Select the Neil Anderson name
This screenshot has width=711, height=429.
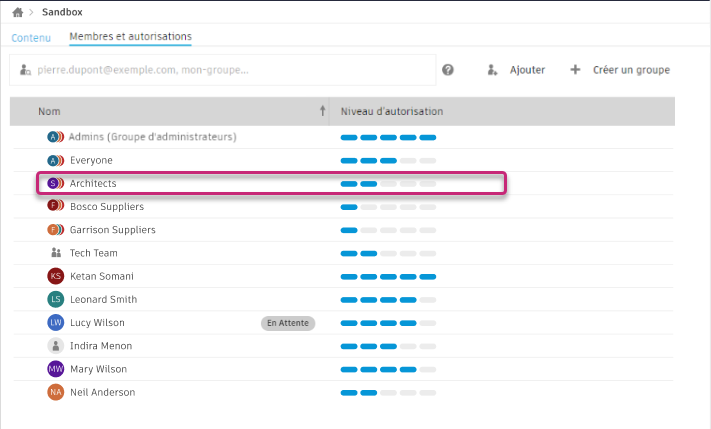coord(102,392)
